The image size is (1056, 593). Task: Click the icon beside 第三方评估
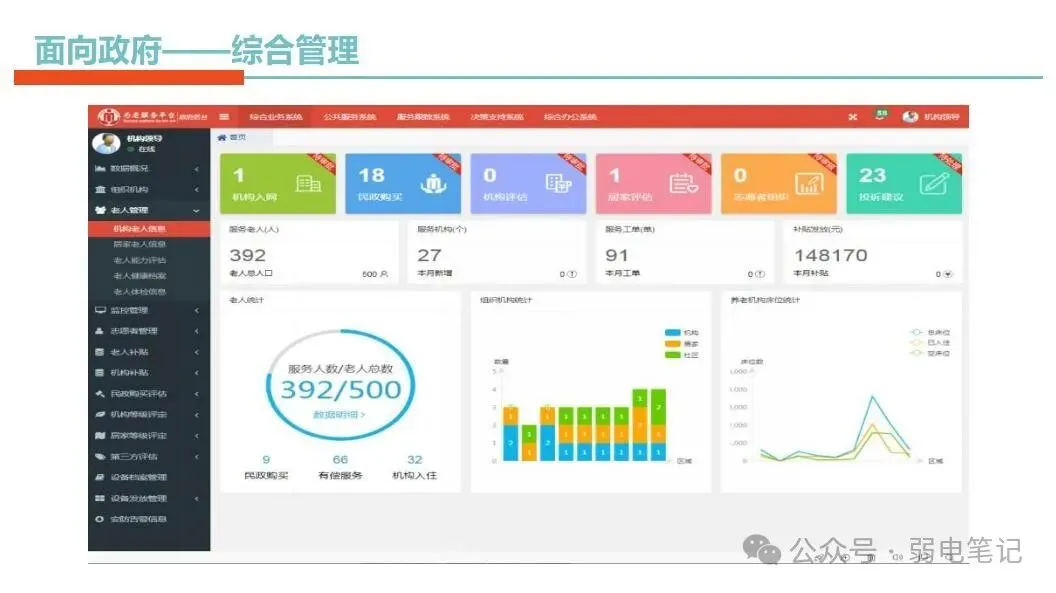[100, 456]
